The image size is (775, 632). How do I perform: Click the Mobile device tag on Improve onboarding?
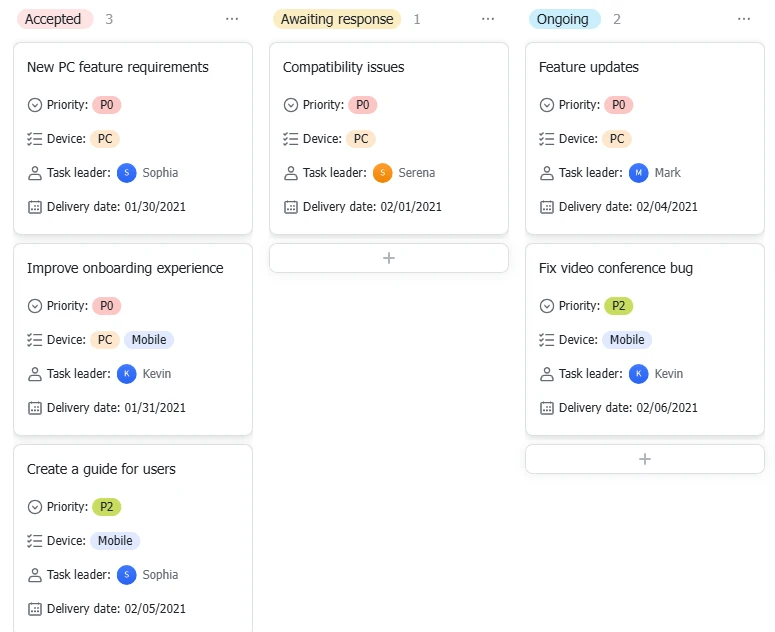tap(149, 340)
